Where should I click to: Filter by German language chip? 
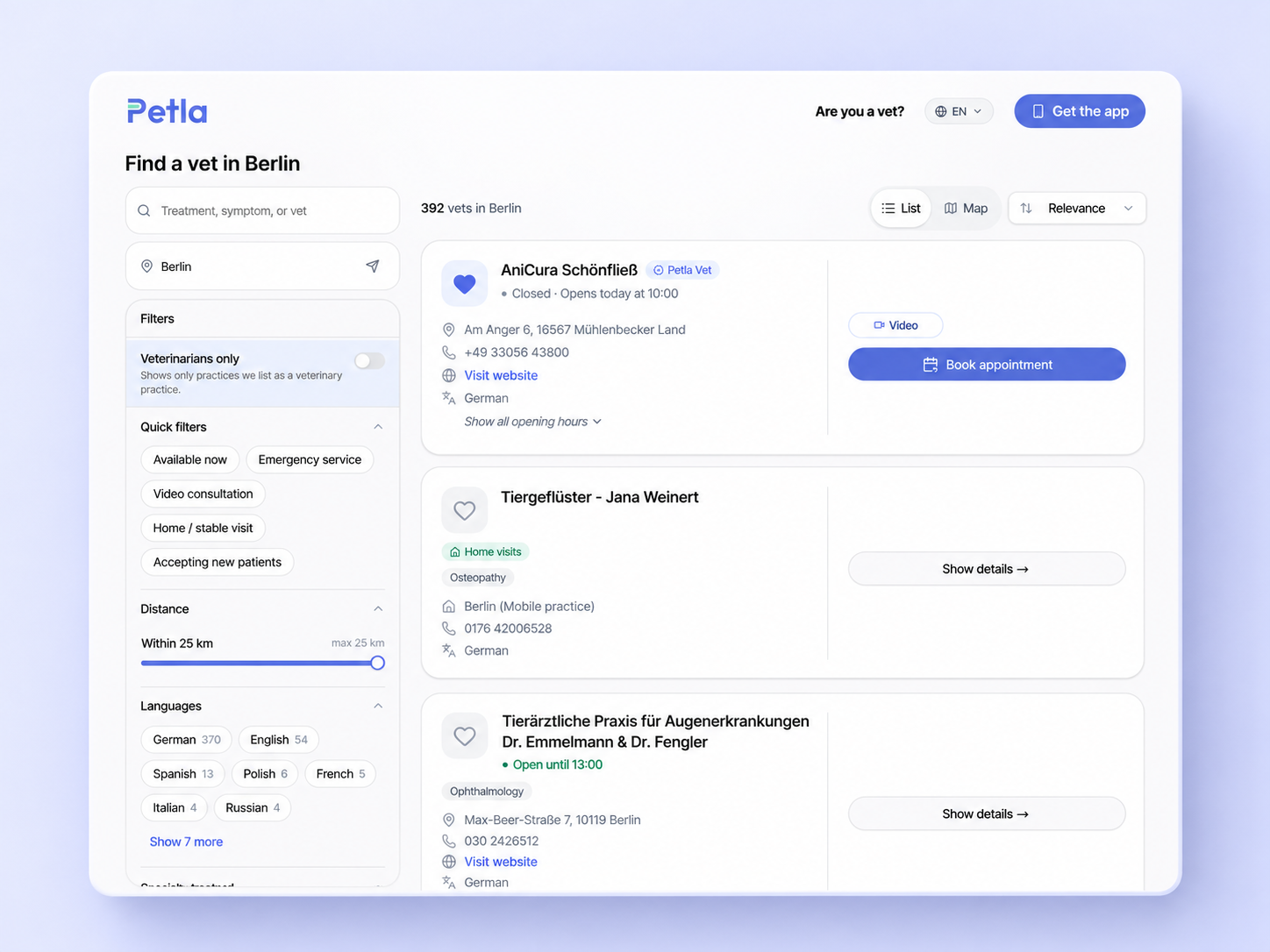(x=187, y=740)
